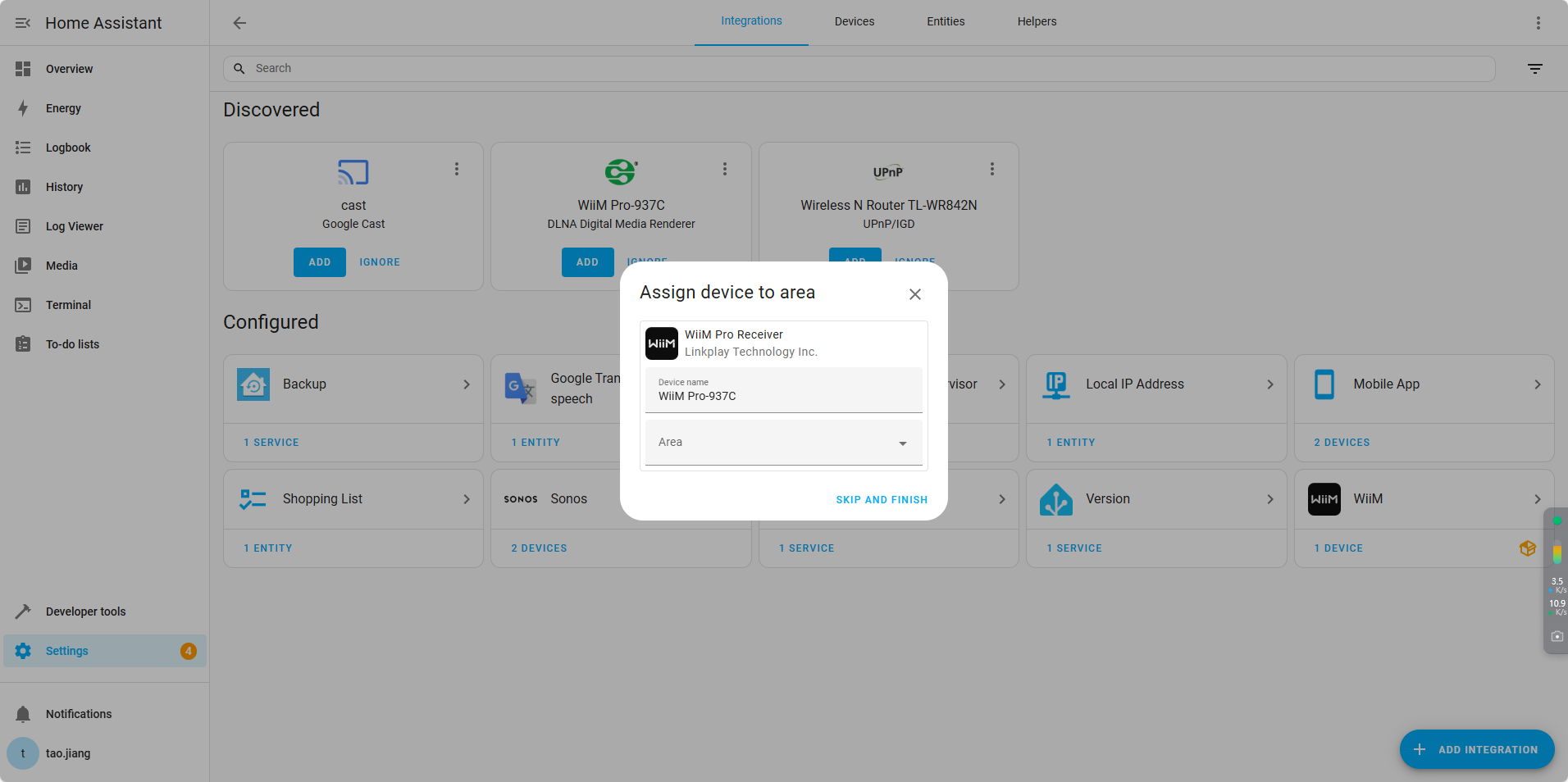
Task: Open Notifications
Action: pyautogui.click(x=105, y=714)
